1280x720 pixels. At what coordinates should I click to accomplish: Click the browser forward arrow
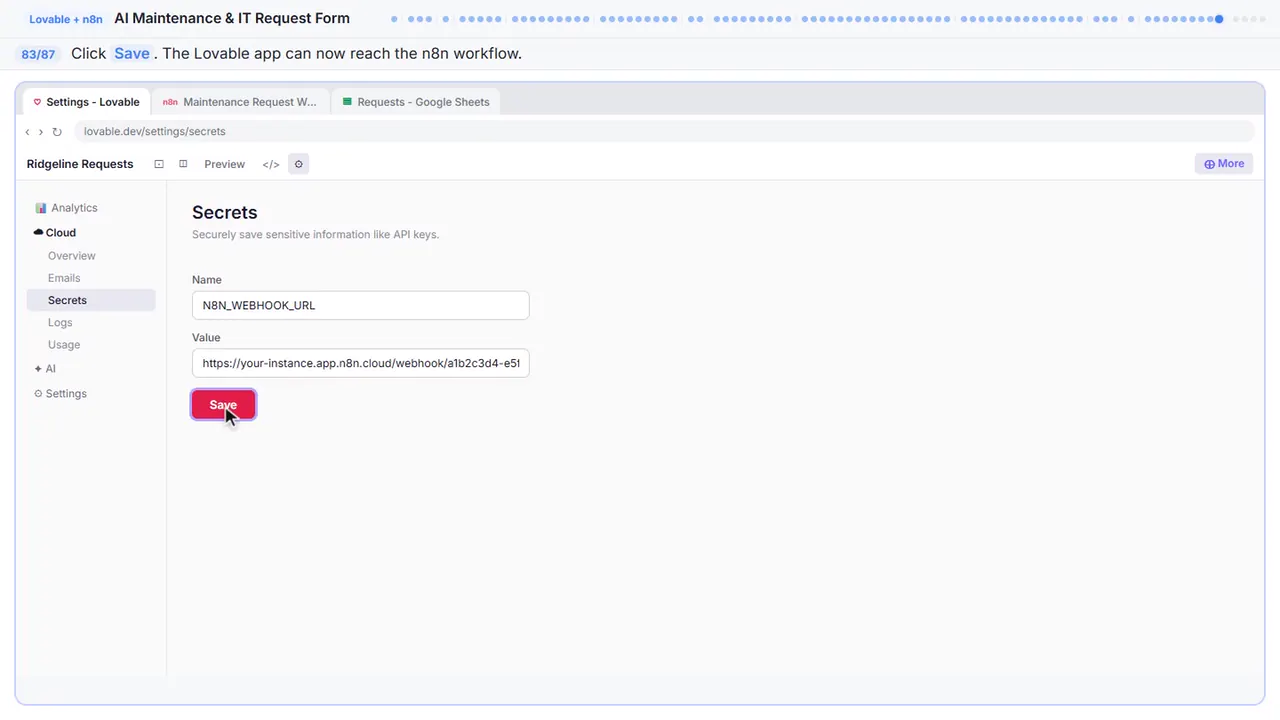point(41,132)
